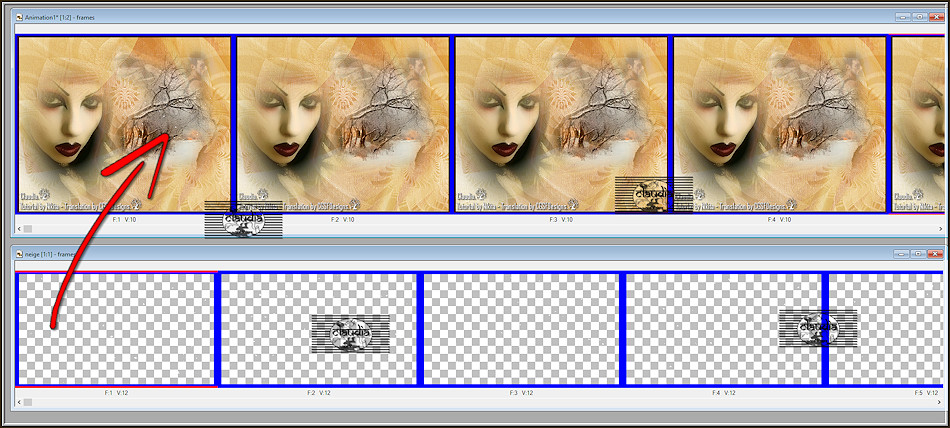Minimize the neige frames window
Screen dimensions: 950x428
pos(904,253)
